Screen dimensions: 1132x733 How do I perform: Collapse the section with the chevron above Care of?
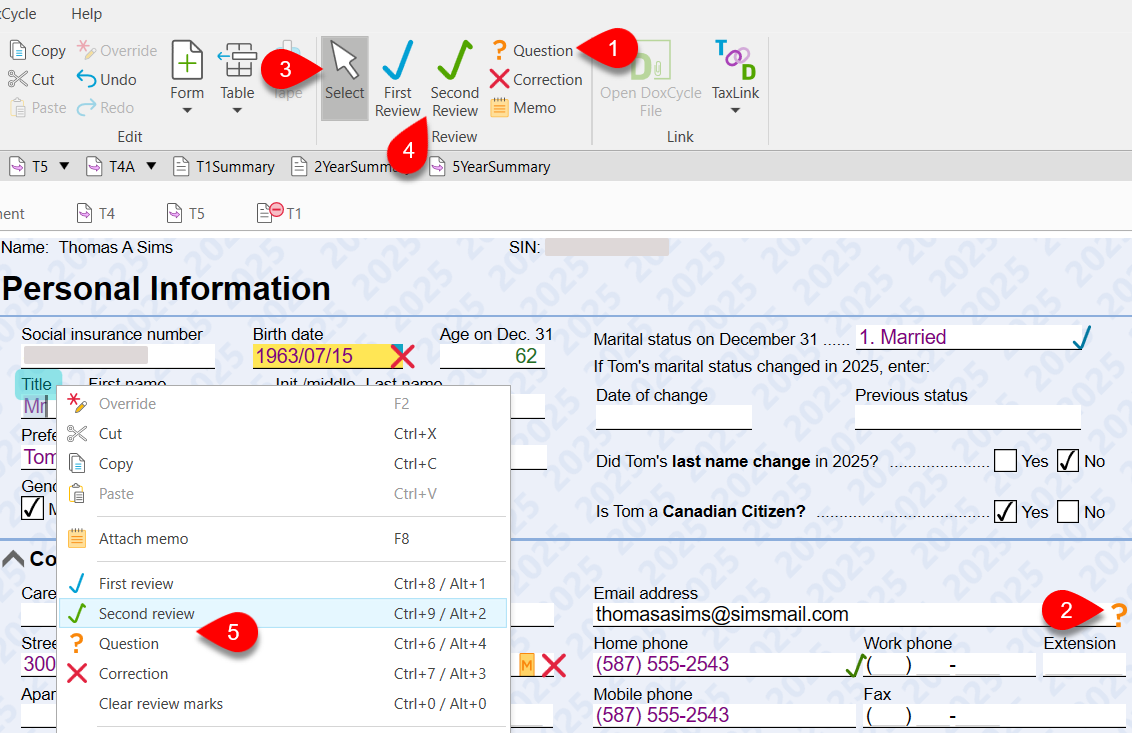pos(13,559)
